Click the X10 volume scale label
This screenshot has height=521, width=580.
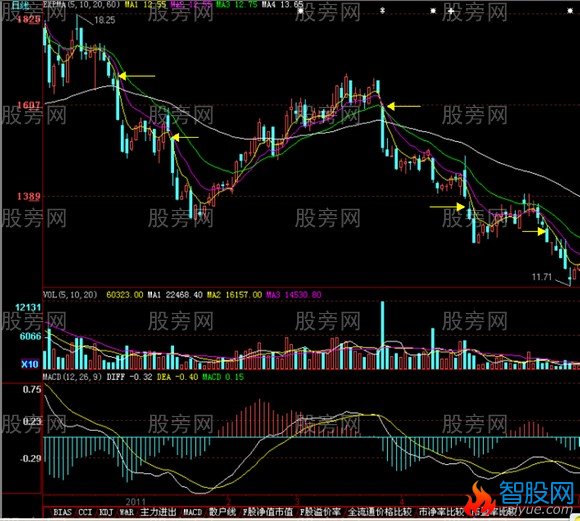tap(30, 364)
